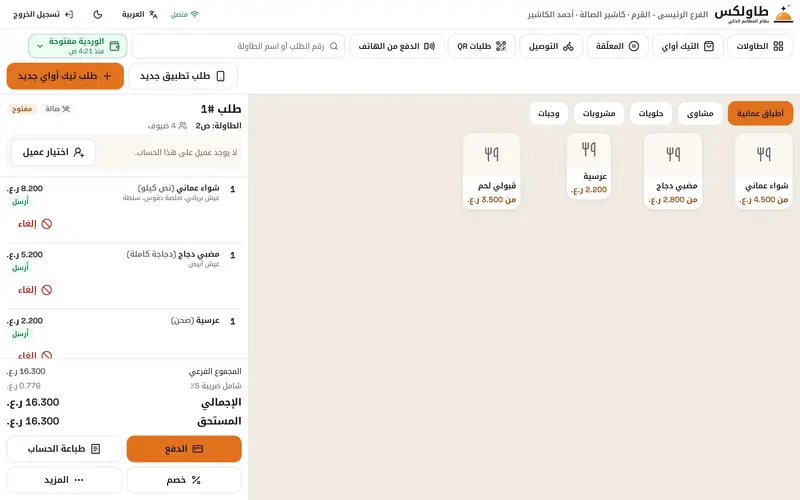Open the خصم discount button
Screen dimensions: 800x500
click(x=184, y=480)
